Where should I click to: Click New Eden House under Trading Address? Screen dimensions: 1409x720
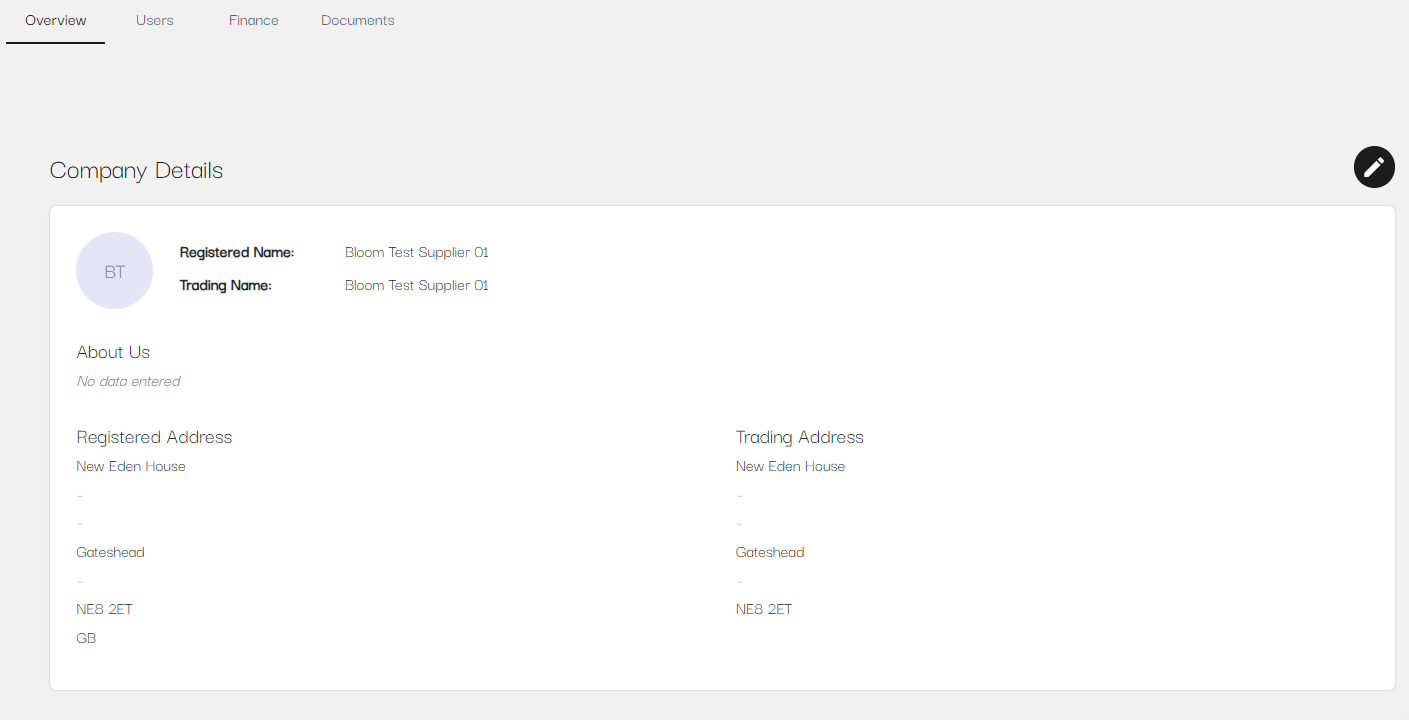(790, 466)
